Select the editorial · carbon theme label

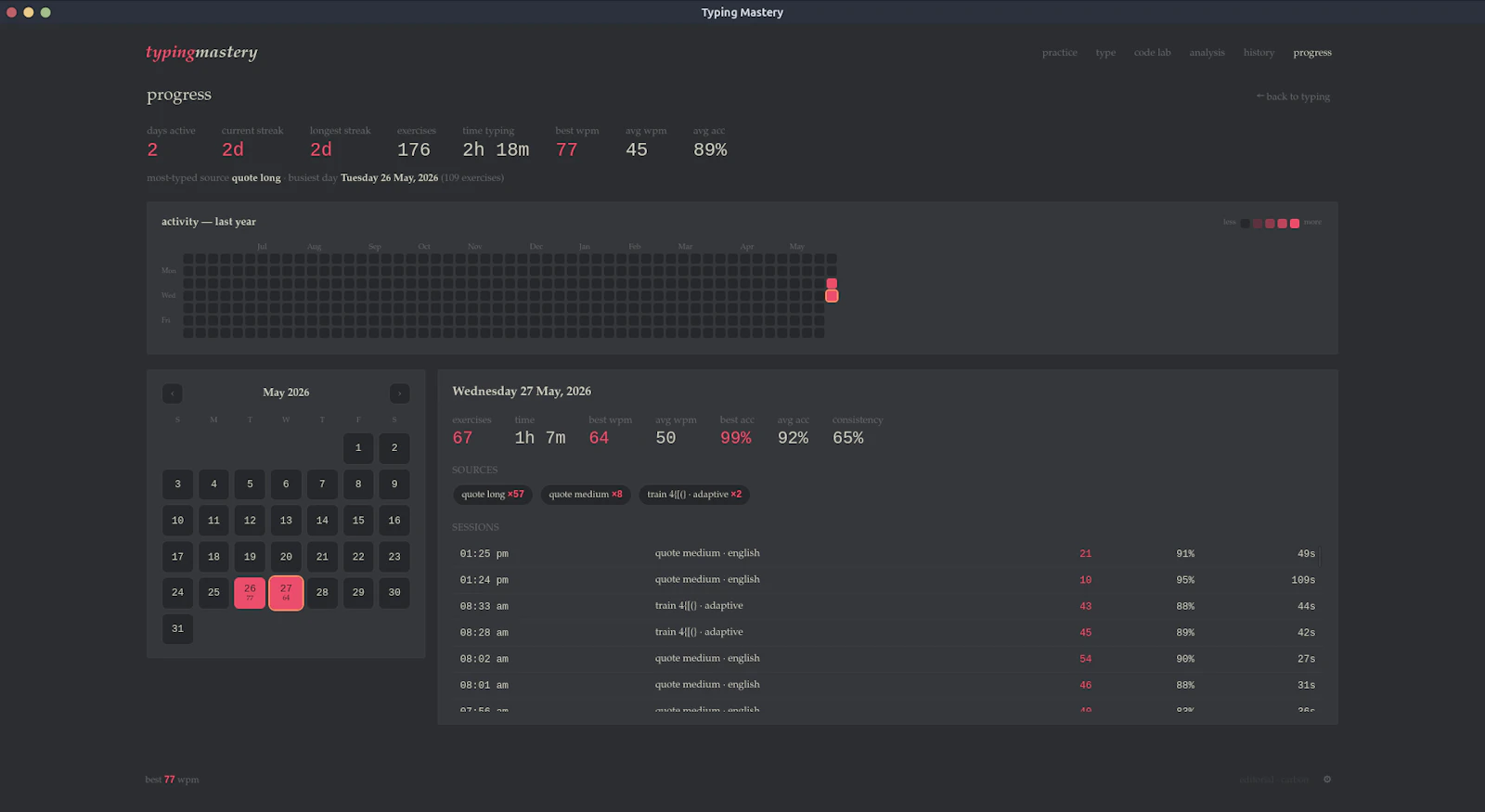click(x=1274, y=780)
